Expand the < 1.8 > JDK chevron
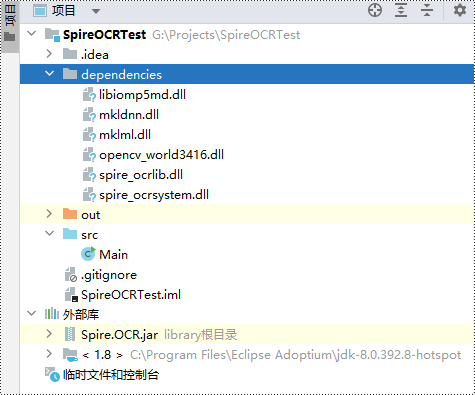Image resolution: width=475 pixels, height=395 pixels. [x=49, y=353]
